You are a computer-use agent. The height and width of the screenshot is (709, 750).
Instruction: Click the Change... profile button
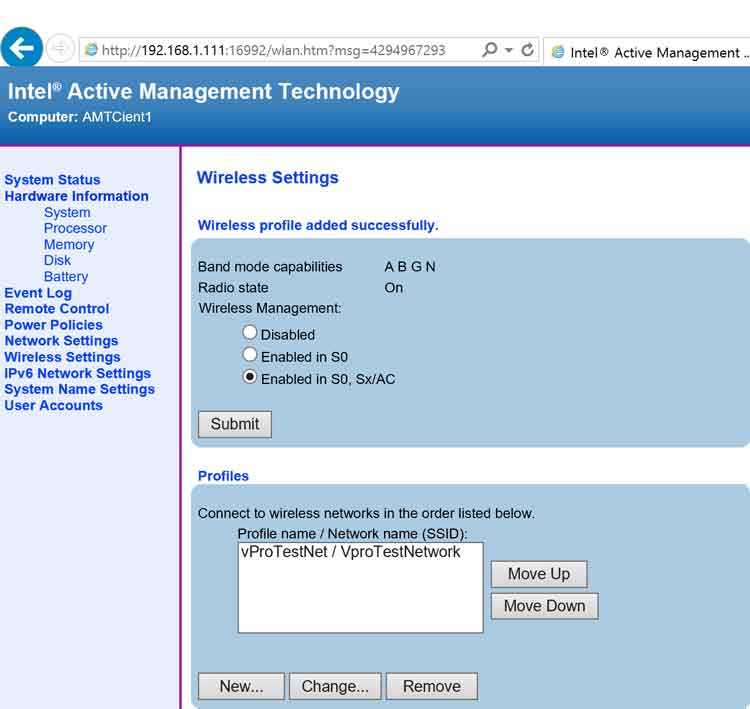pyautogui.click(x=335, y=687)
